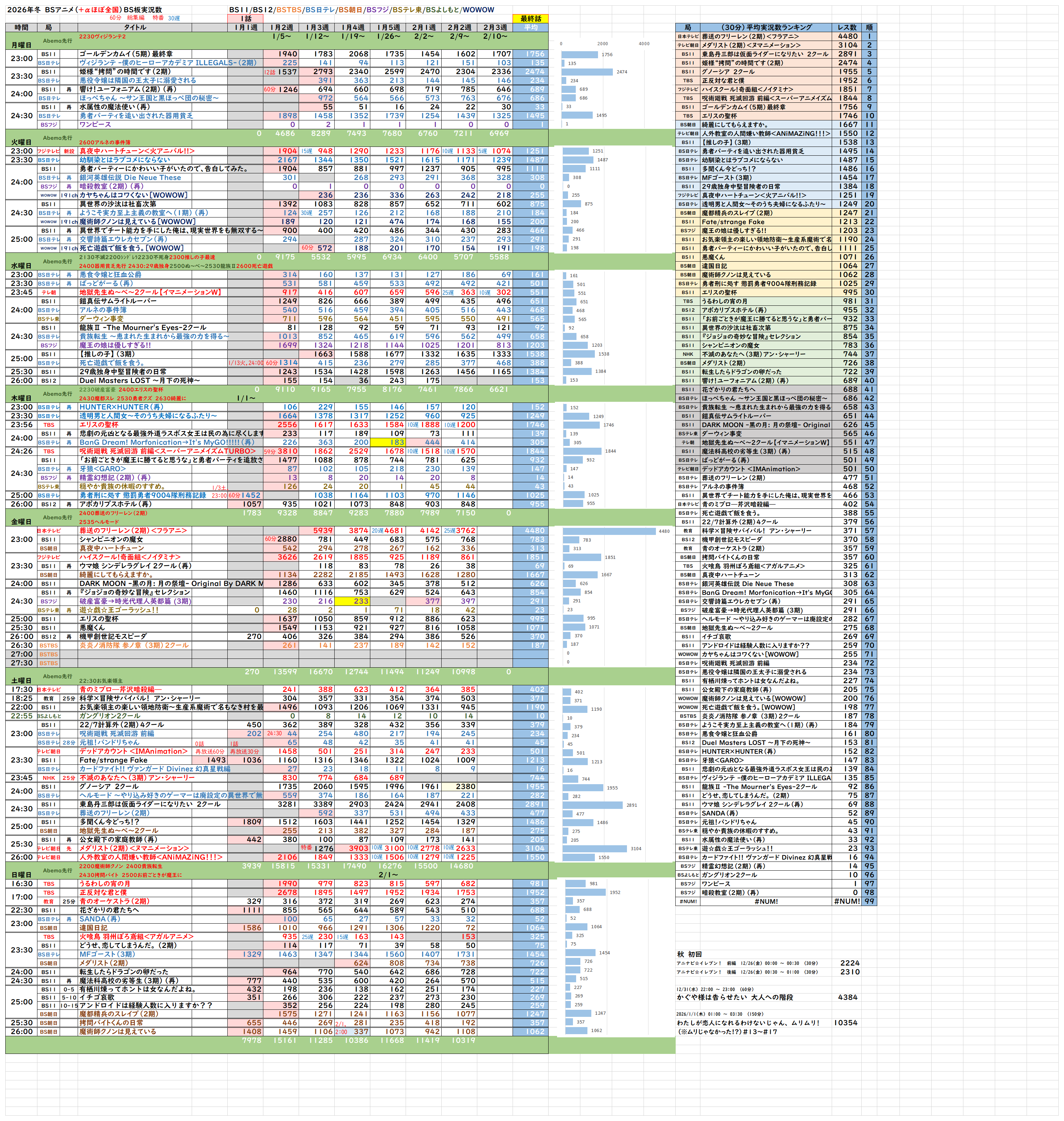The width and height of the screenshot is (1064, 1121).
Task: Click the 4384 value for かぐや様
Action: [847, 997]
